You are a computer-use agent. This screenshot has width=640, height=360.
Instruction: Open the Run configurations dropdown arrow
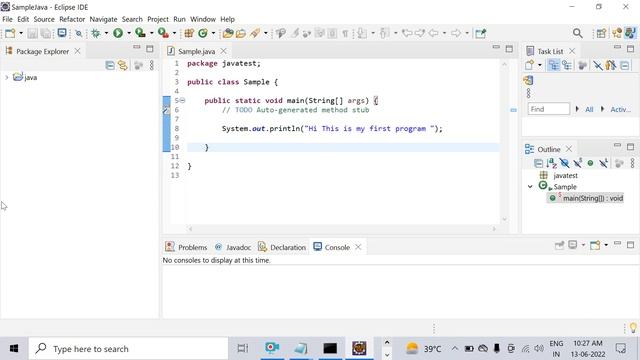tap(129, 33)
